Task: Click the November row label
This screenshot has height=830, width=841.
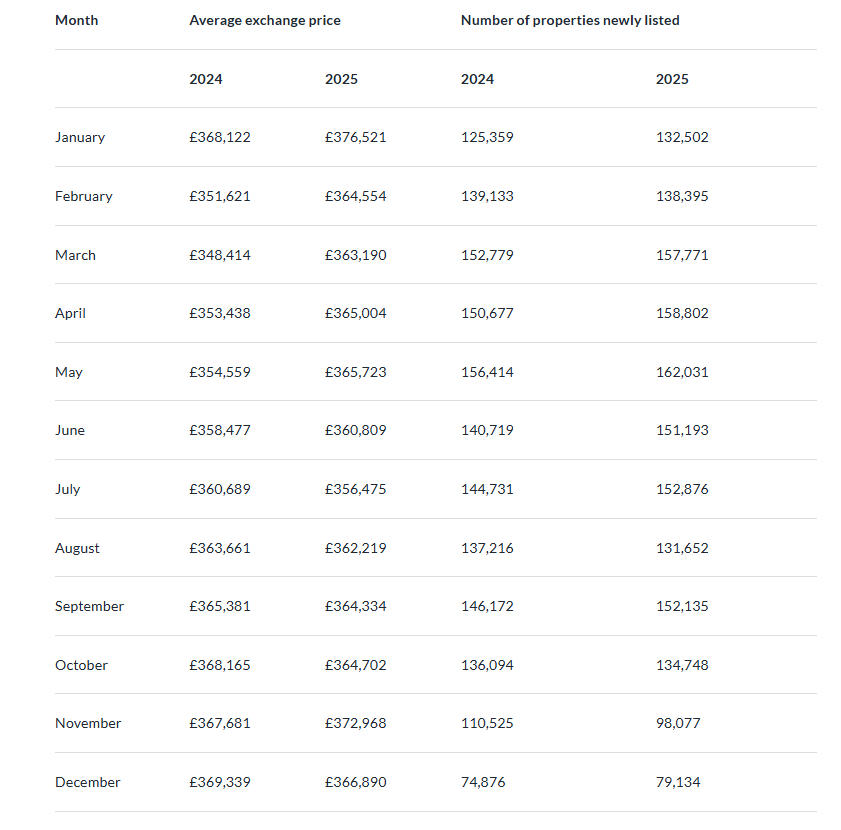Action: coord(88,723)
